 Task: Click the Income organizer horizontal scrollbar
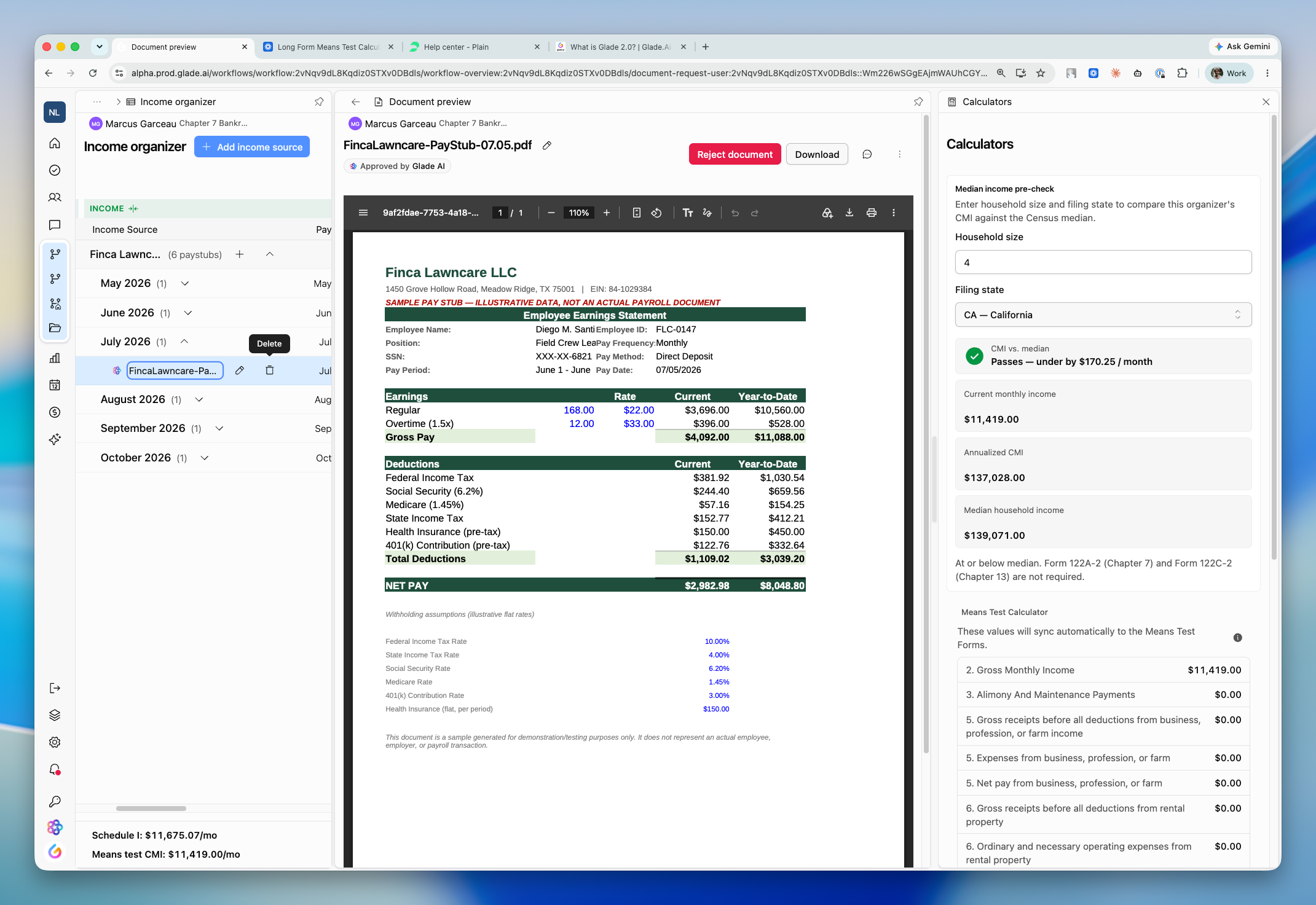pyautogui.click(x=151, y=809)
